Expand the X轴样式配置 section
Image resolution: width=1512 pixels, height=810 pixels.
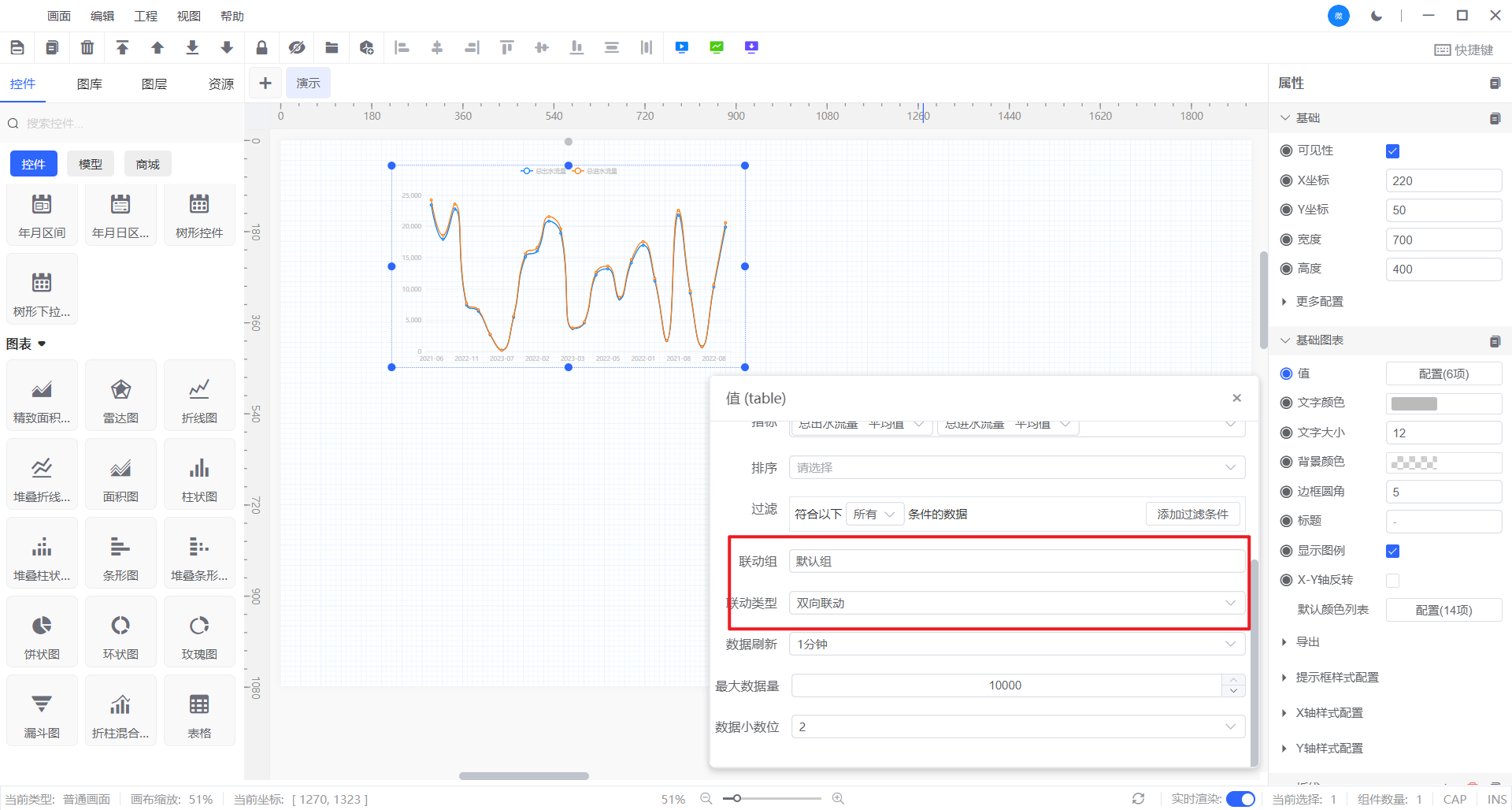(x=1329, y=713)
